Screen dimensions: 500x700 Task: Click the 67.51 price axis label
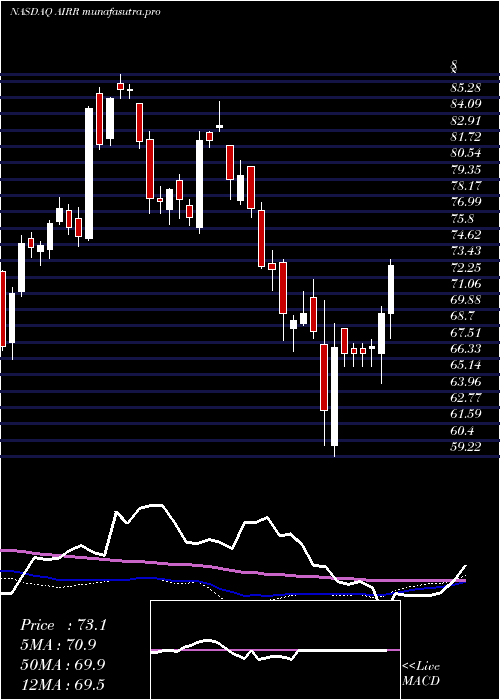click(466, 333)
